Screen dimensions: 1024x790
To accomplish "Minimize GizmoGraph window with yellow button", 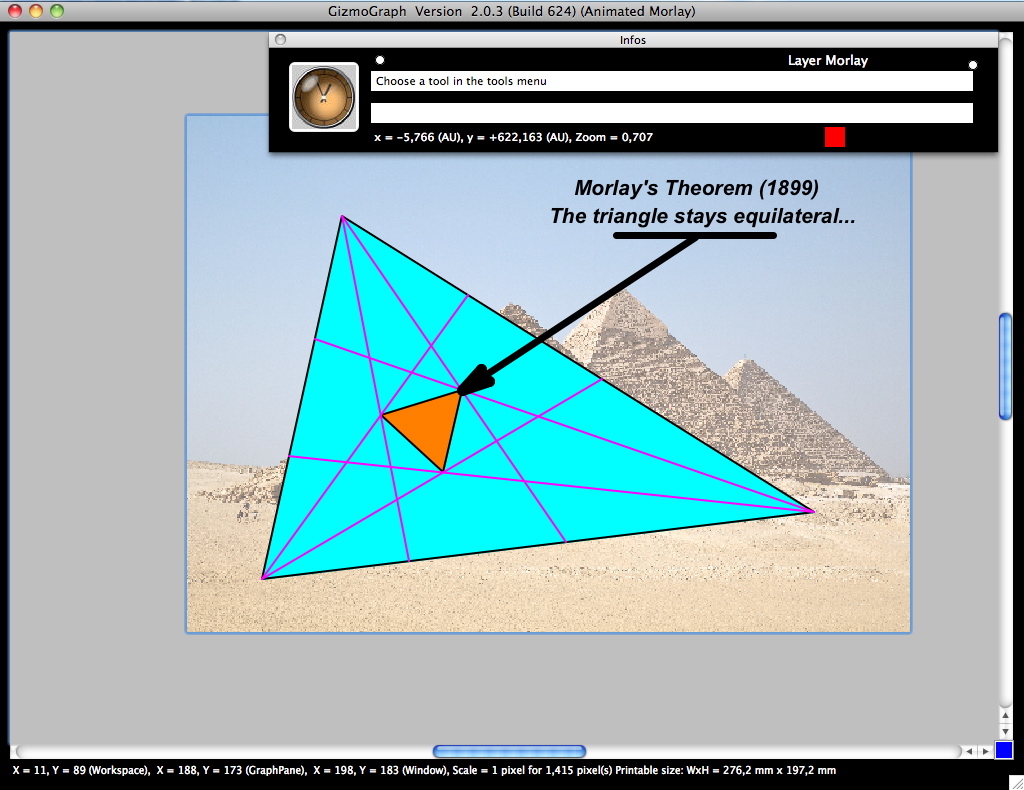I will coord(36,11).
